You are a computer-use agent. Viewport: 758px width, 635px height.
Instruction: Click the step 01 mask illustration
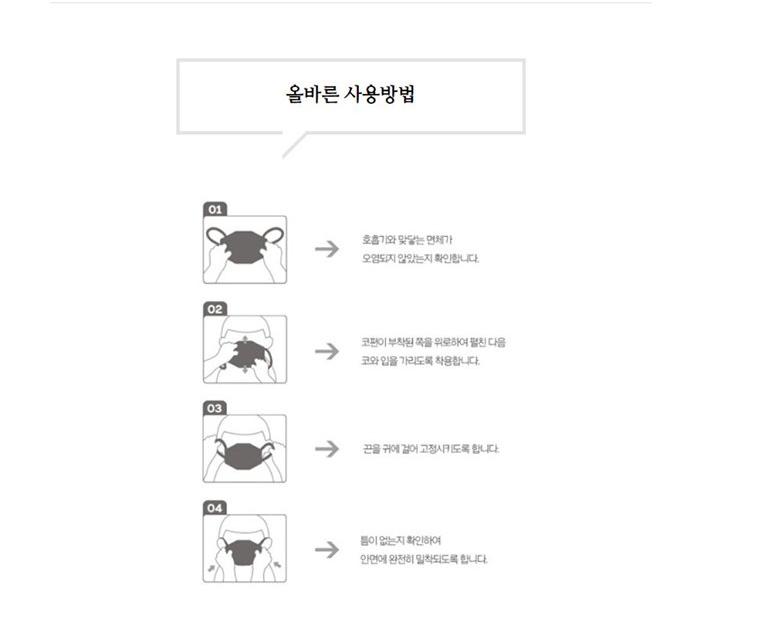[245, 250]
